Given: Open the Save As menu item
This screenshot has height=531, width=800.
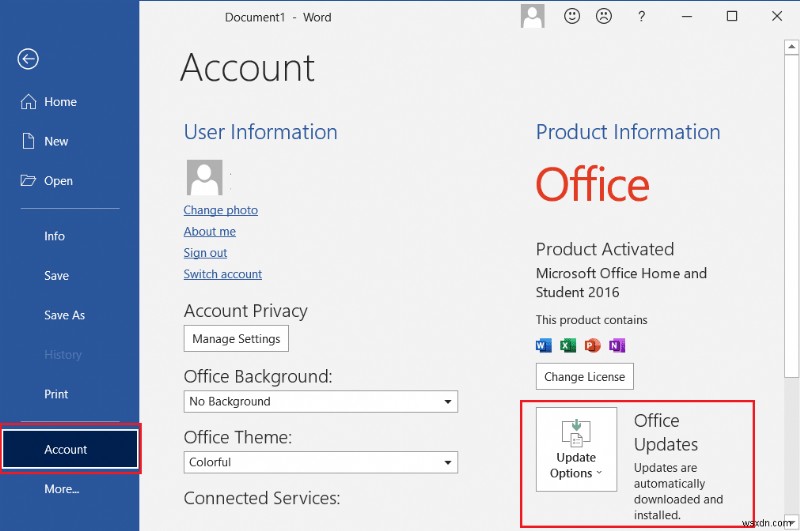Looking at the screenshot, I should pyautogui.click(x=64, y=315).
